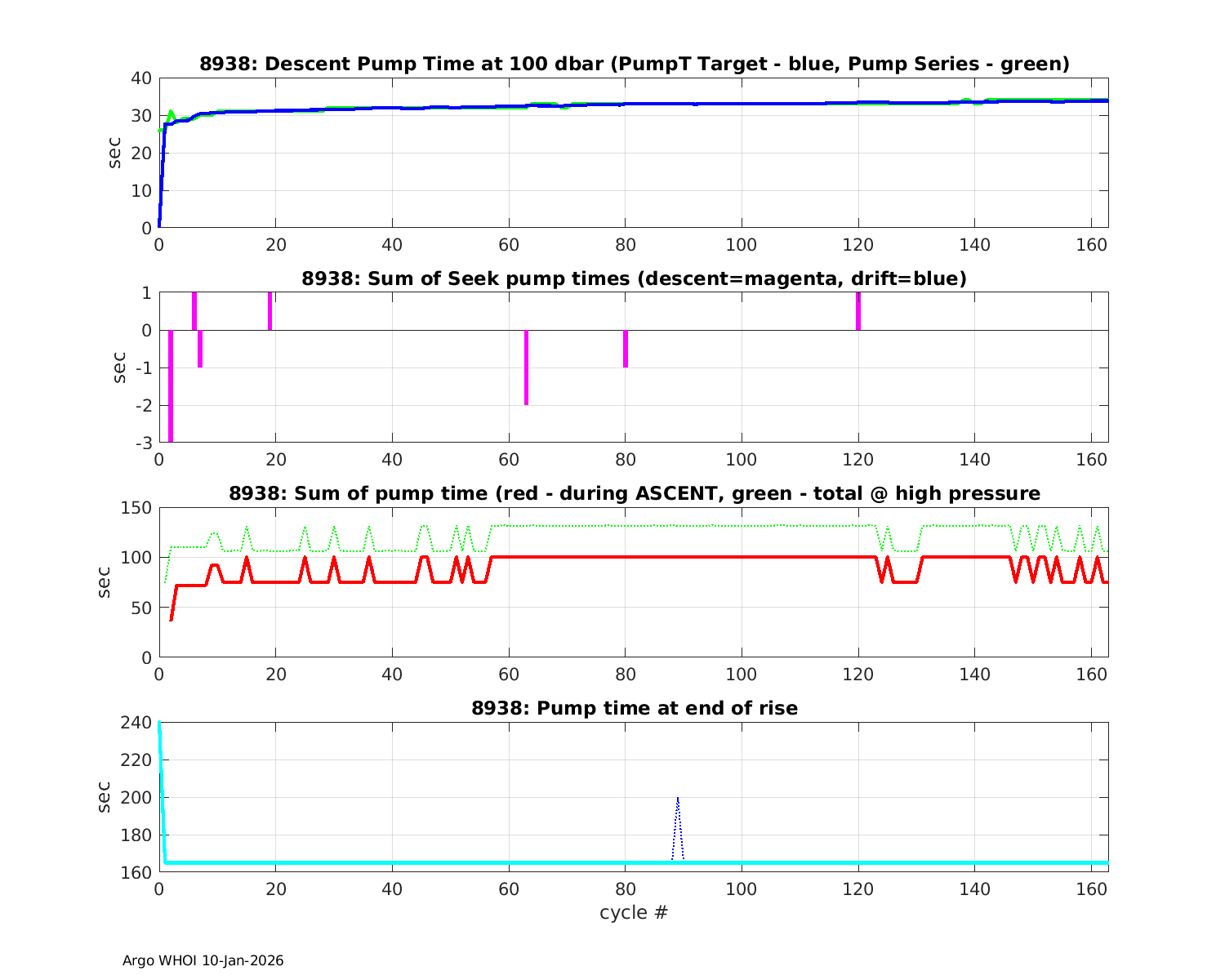The width and height of the screenshot is (1225, 980).
Task: Click the 40 y-axis tick in top plot
Action: 142,78
